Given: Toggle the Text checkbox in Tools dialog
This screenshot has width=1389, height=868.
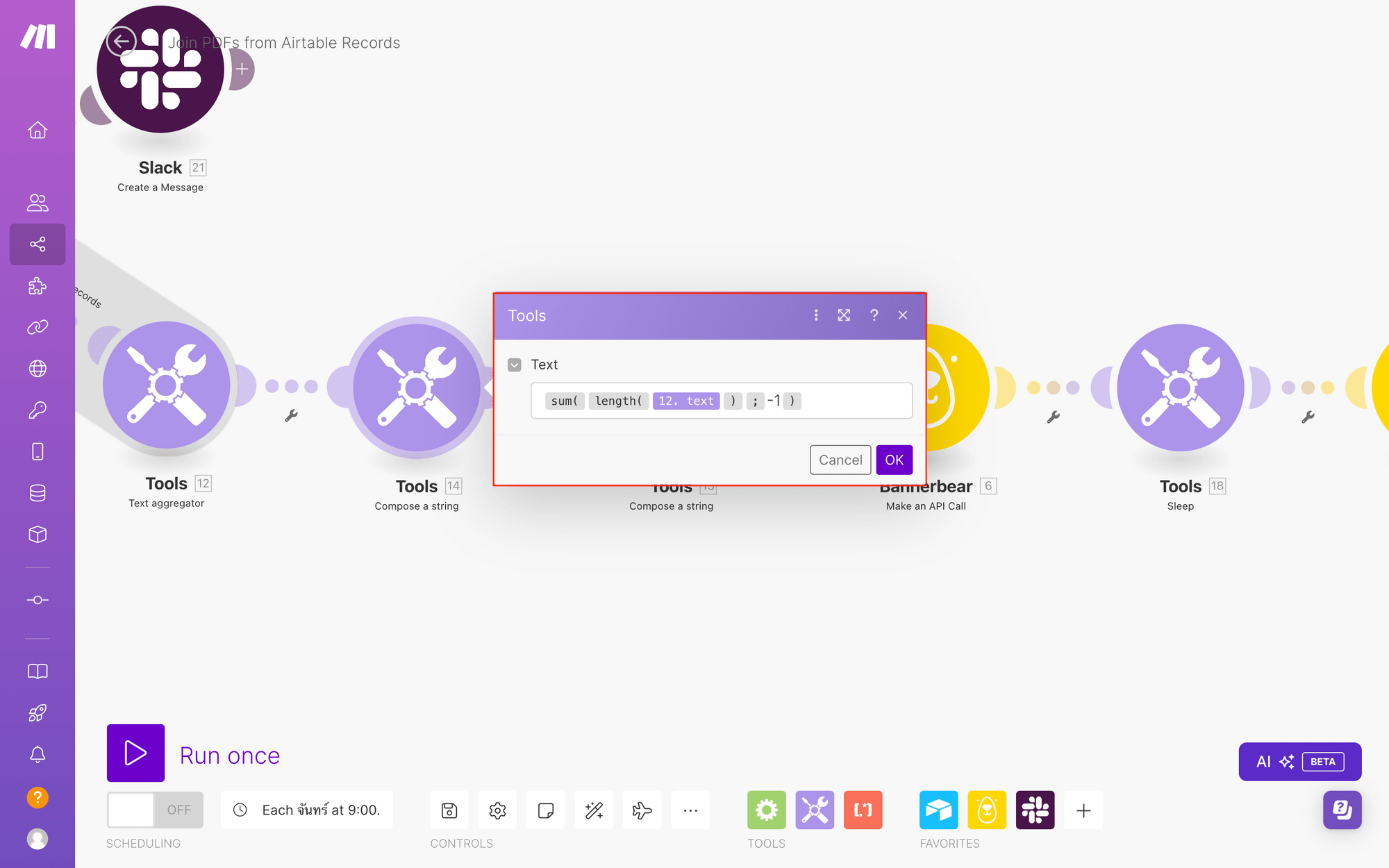Looking at the screenshot, I should (515, 363).
